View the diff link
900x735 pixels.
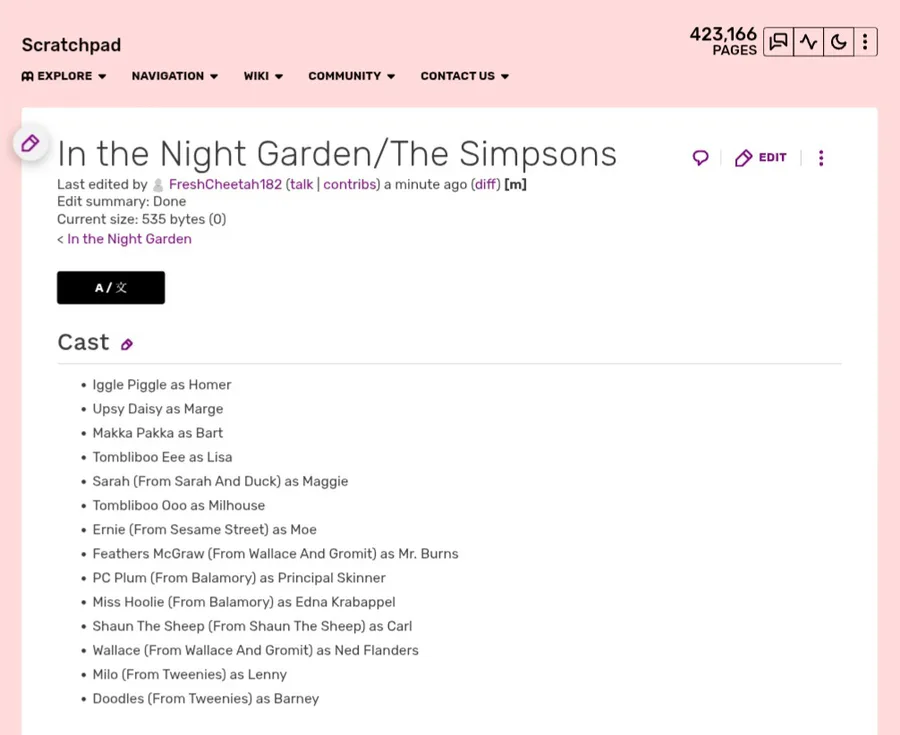[x=485, y=185]
